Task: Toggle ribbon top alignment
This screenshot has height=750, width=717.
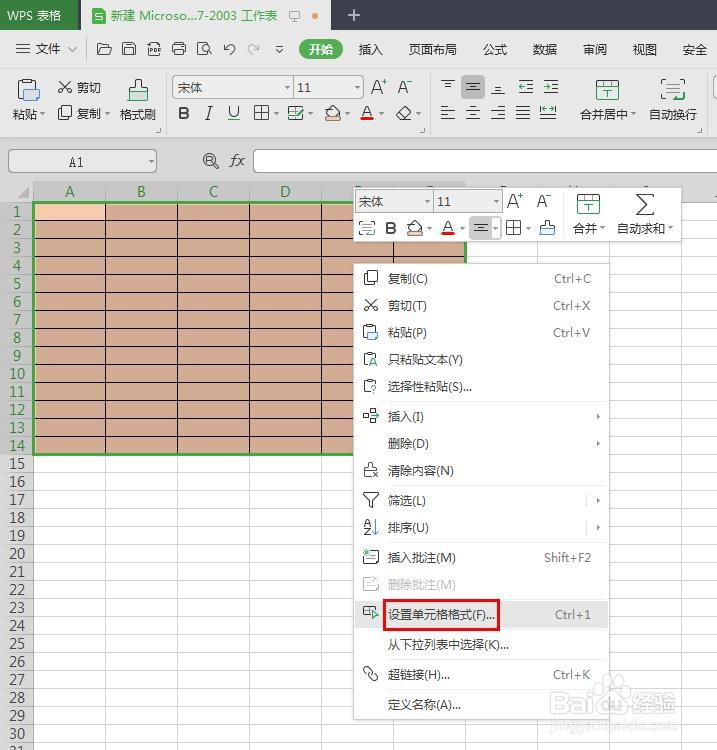Action: (x=448, y=87)
